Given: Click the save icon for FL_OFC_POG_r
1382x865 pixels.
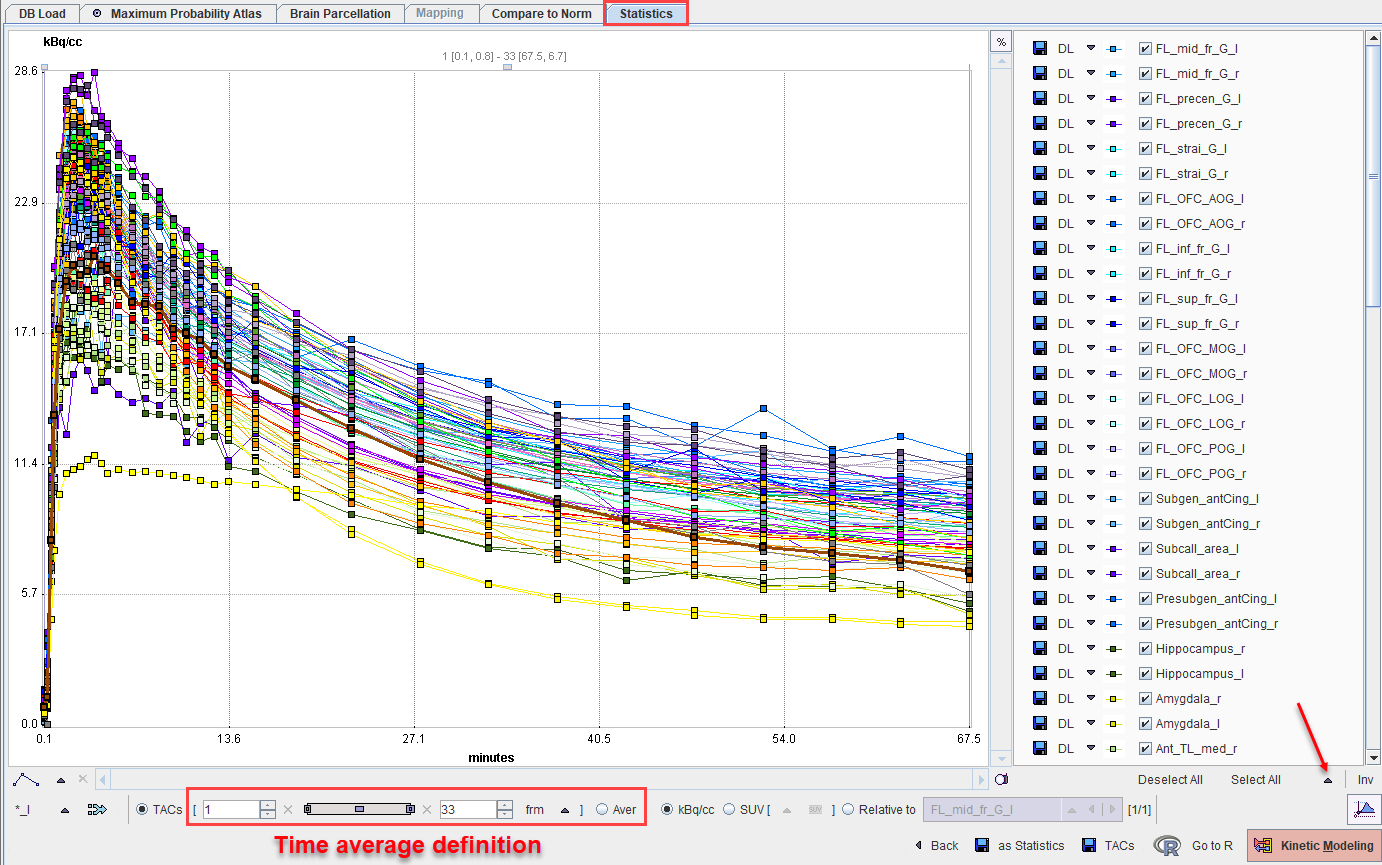Looking at the screenshot, I should click(x=1040, y=473).
